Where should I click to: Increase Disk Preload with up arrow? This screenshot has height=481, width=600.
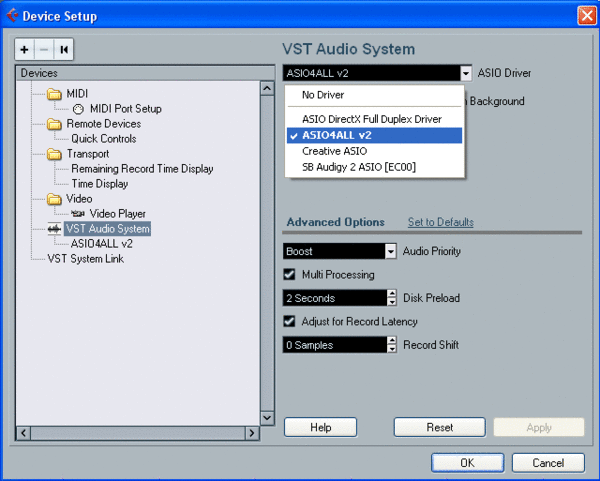pos(392,294)
